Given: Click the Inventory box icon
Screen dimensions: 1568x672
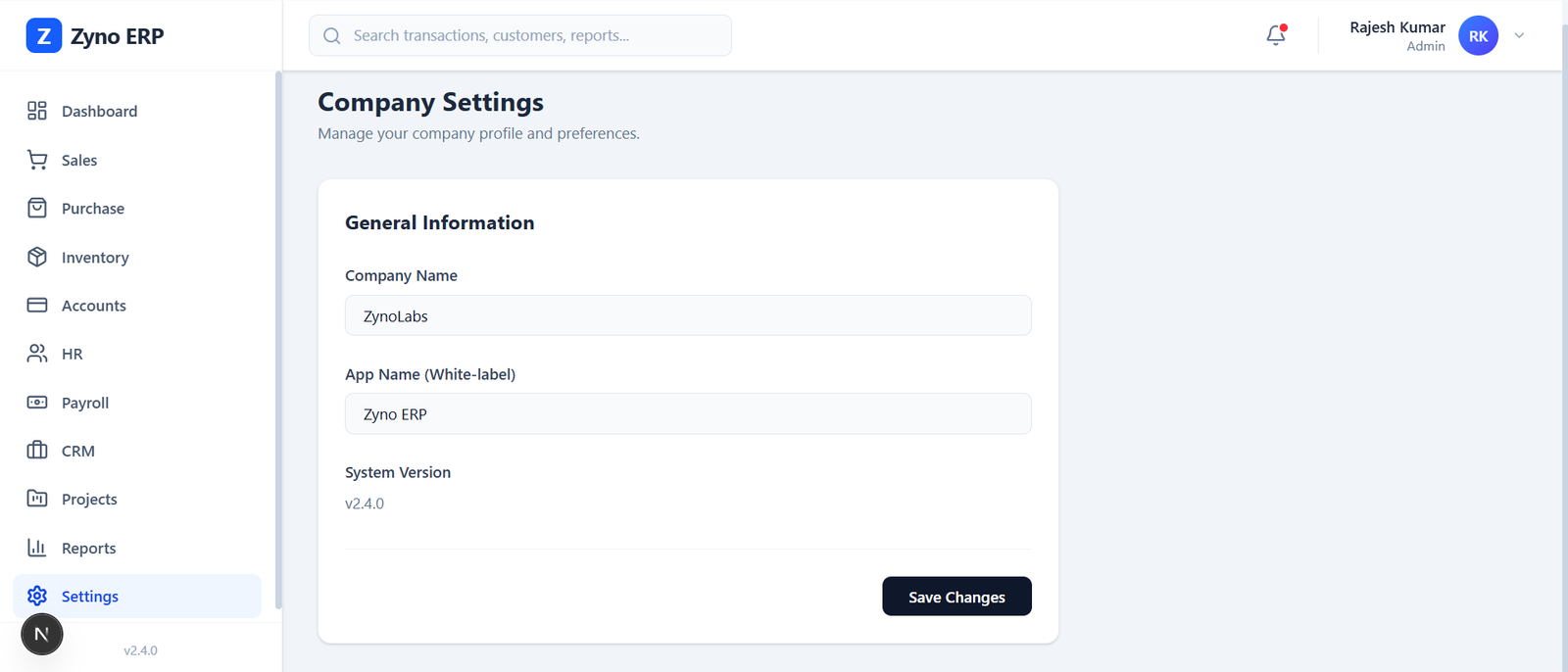Looking at the screenshot, I should [37, 257].
